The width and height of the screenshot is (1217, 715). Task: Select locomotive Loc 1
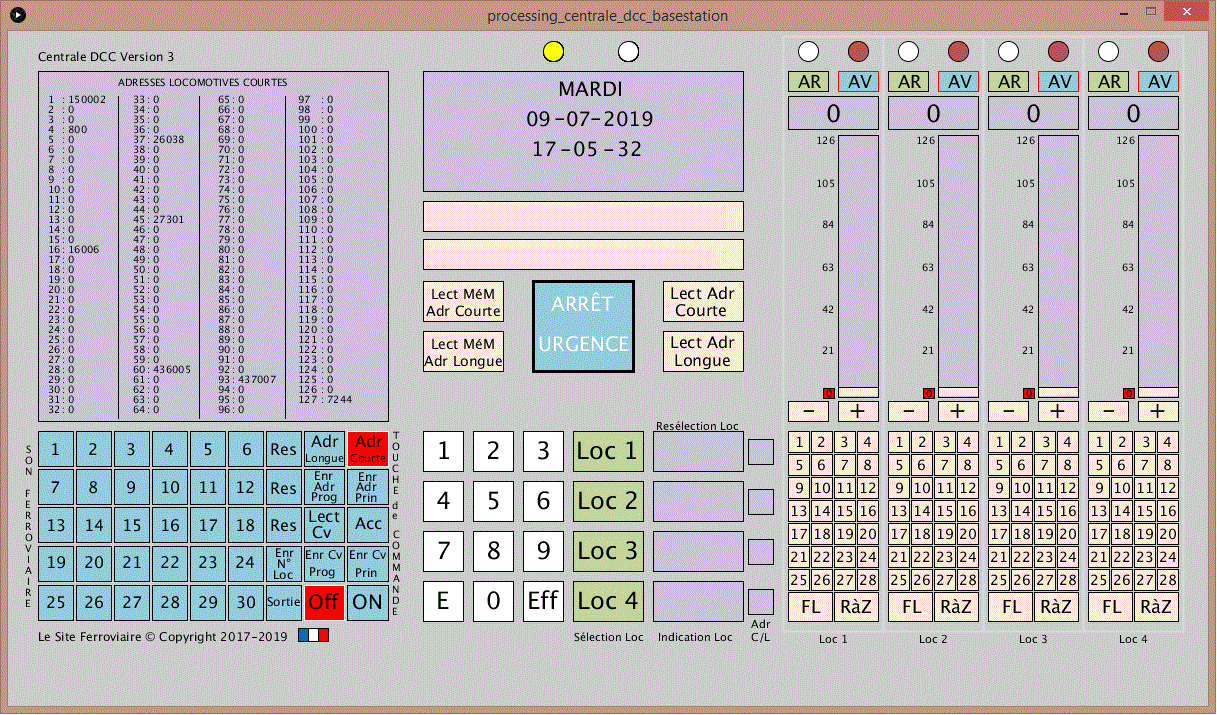[608, 452]
